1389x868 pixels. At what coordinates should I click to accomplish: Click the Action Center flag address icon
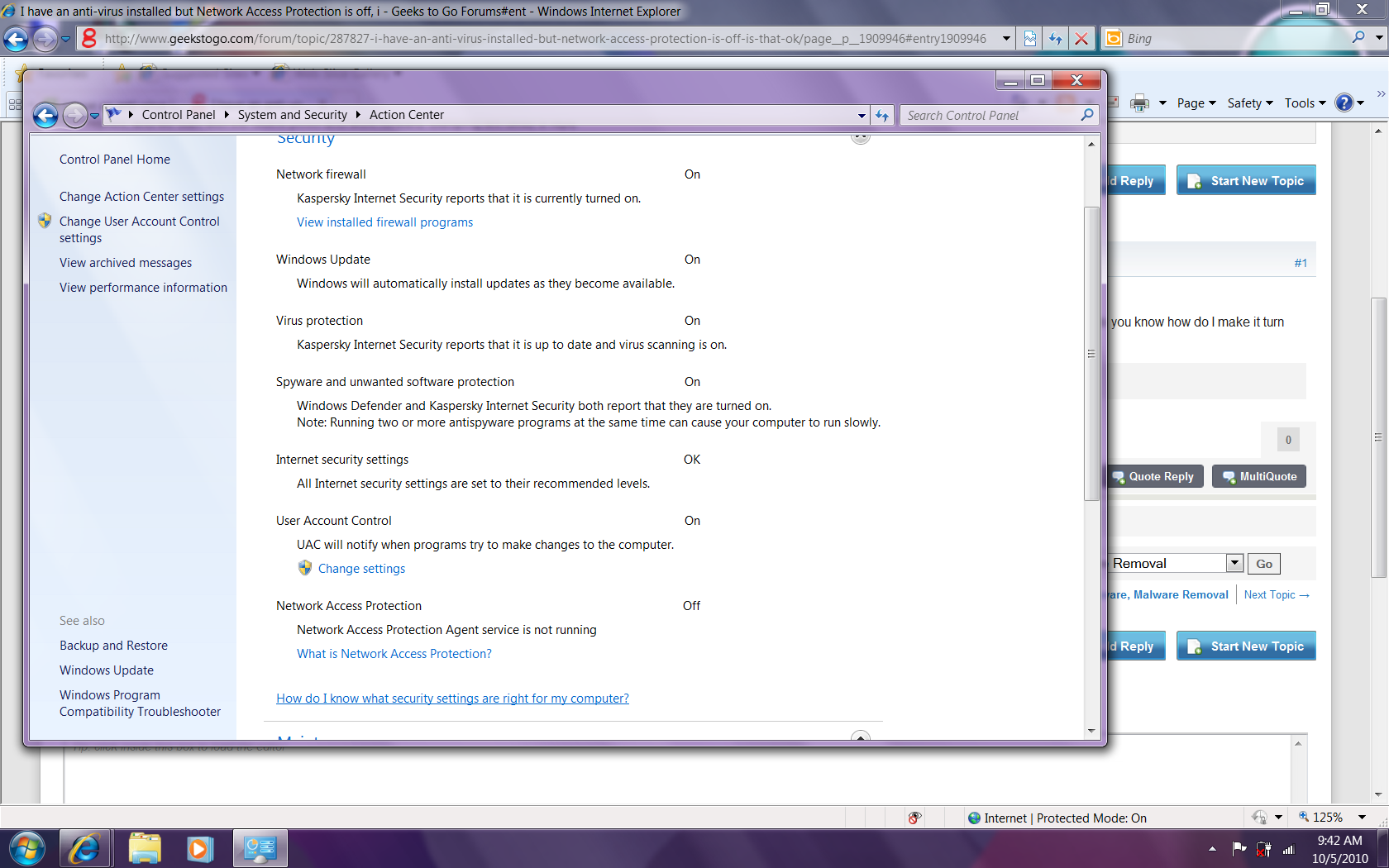pyautogui.click(x=113, y=114)
